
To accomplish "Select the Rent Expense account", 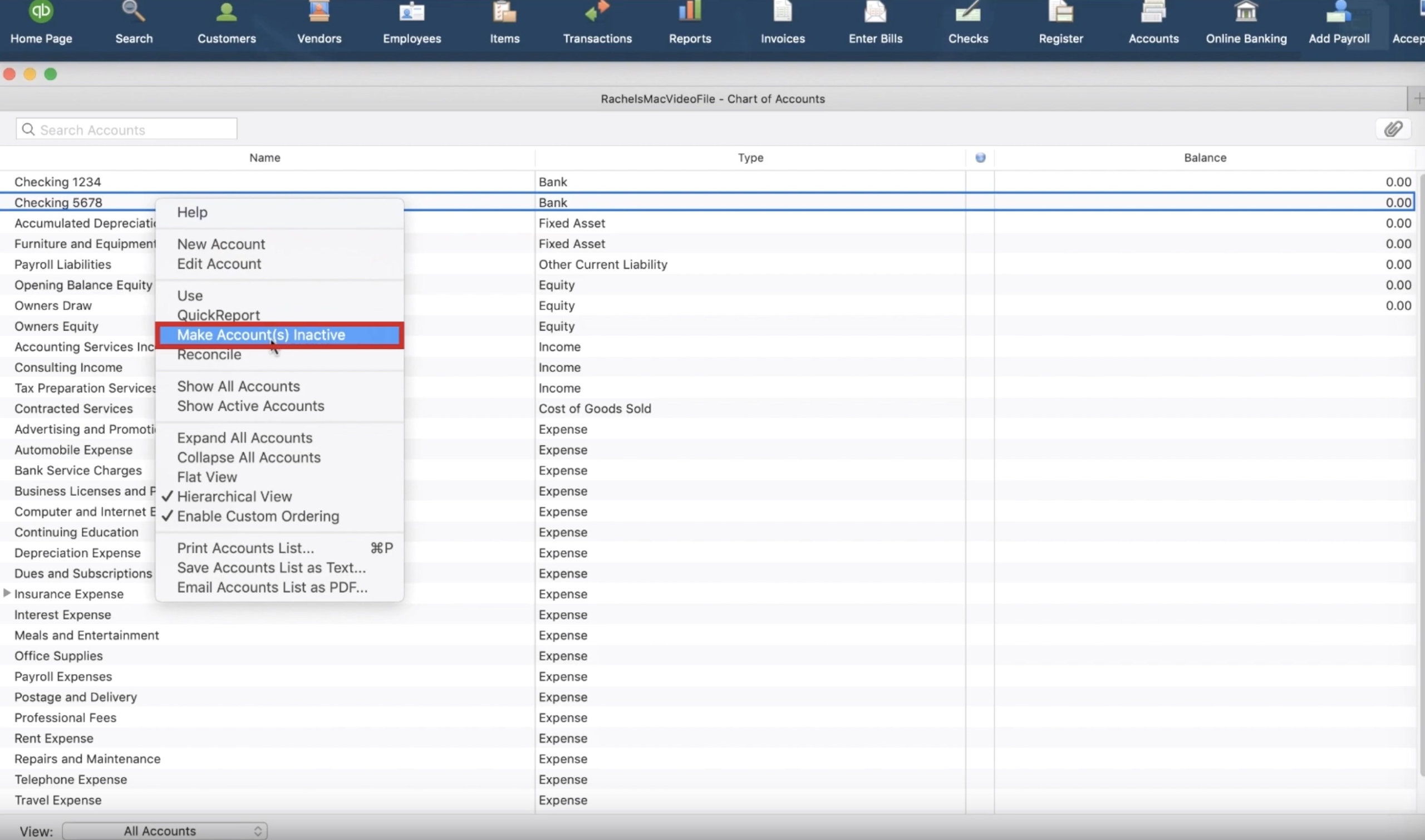I will coord(707,738).
